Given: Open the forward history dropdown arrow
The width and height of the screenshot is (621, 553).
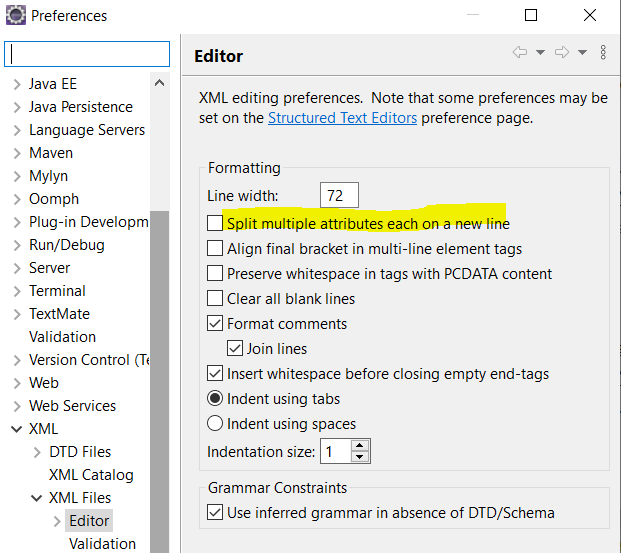Looking at the screenshot, I should click(x=582, y=52).
